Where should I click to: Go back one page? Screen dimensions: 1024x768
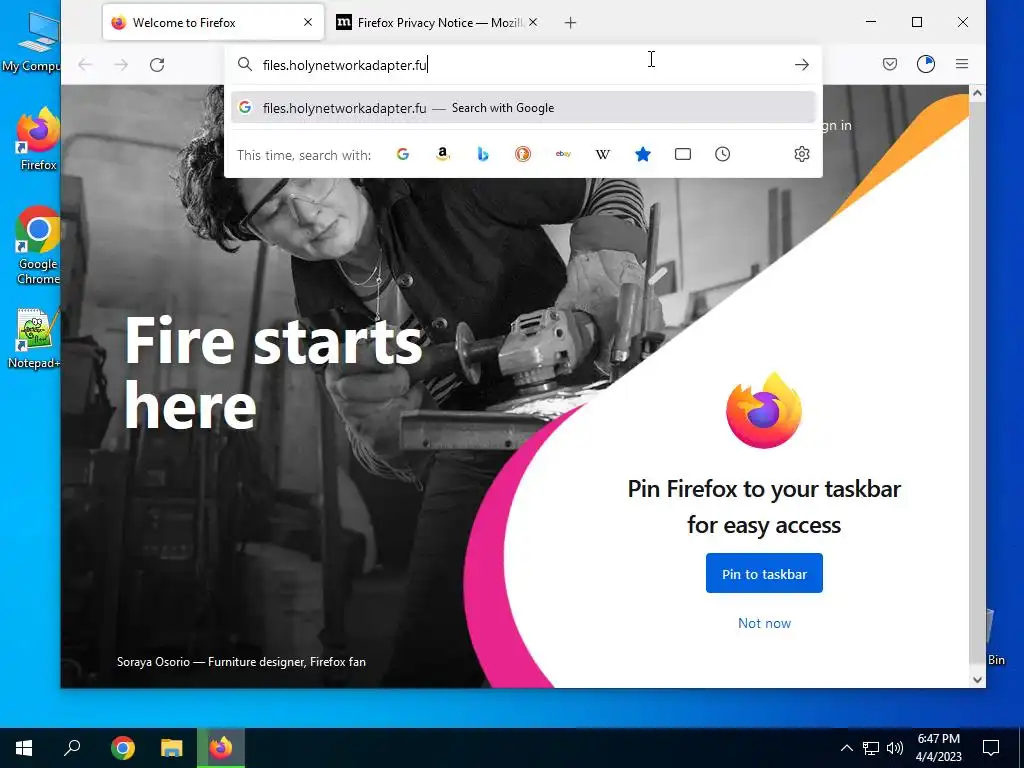click(85, 65)
